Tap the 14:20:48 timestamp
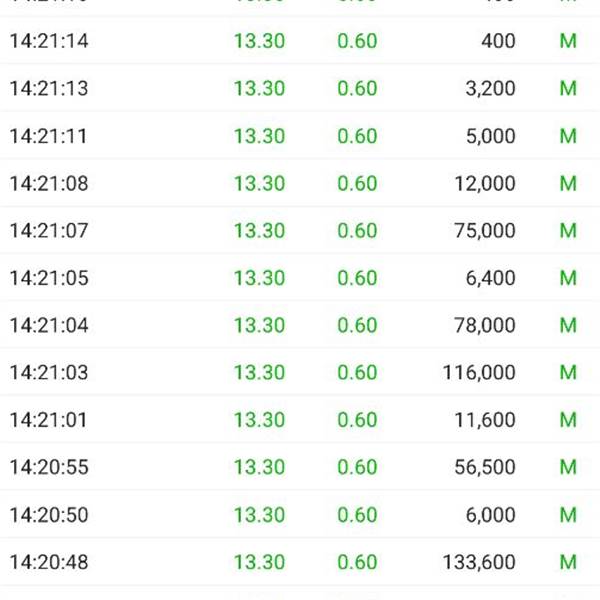 click(x=49, y=562)
